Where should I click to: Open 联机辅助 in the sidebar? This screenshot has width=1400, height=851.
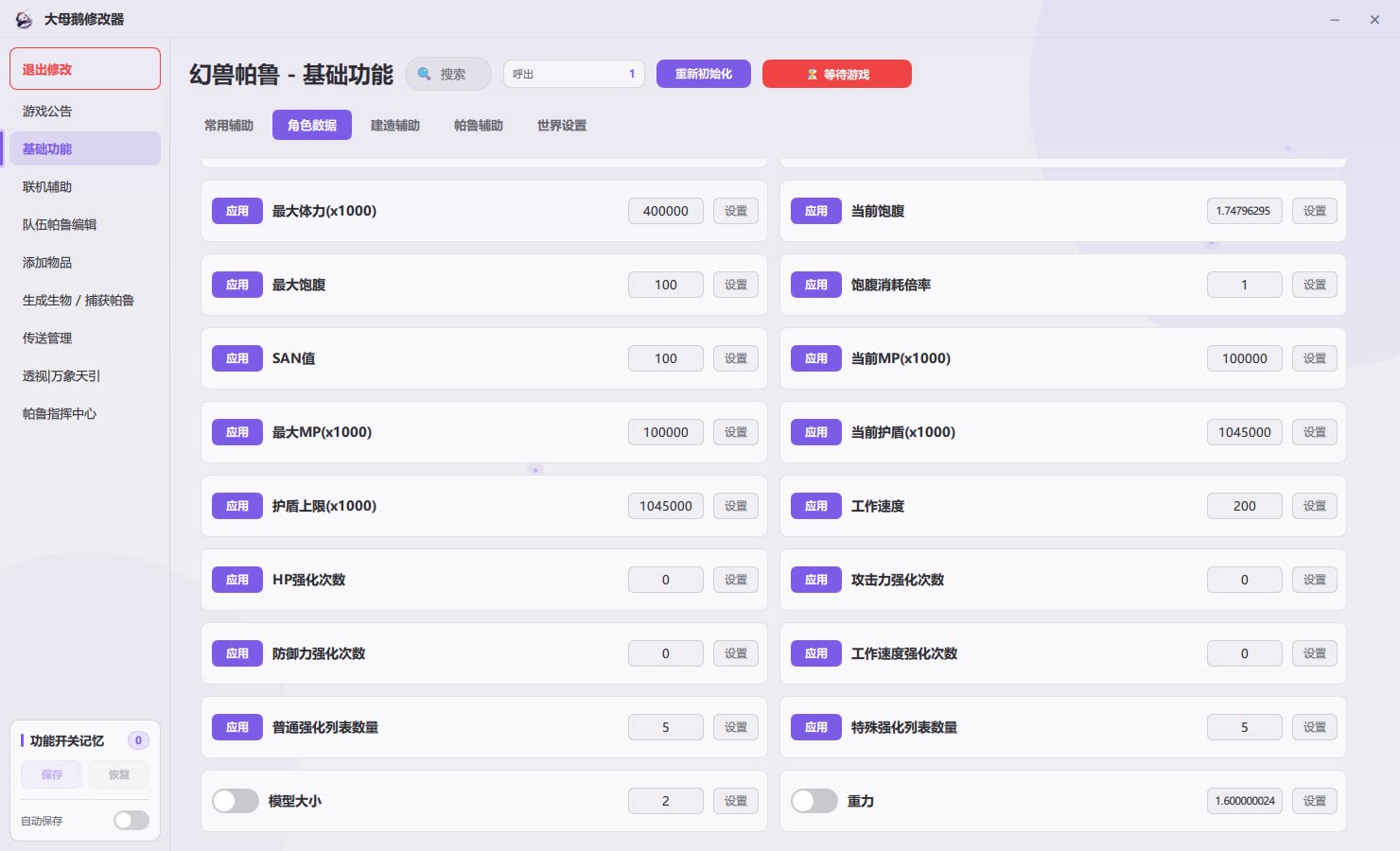tap(85, 186)
